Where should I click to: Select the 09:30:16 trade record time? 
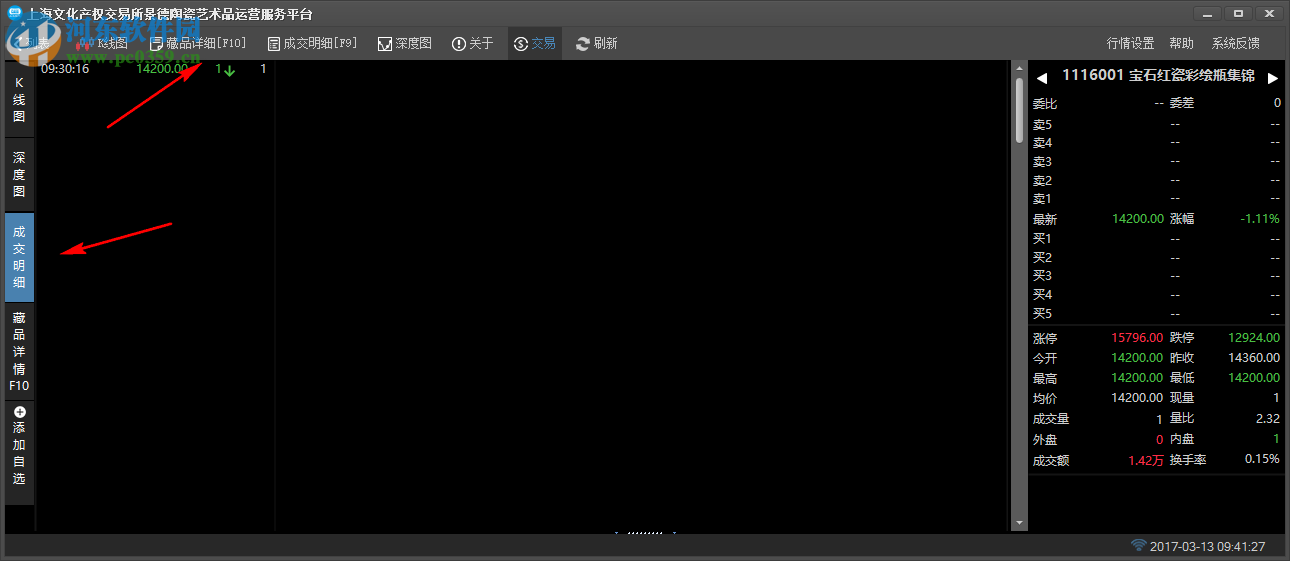click(x=65, y=69)
